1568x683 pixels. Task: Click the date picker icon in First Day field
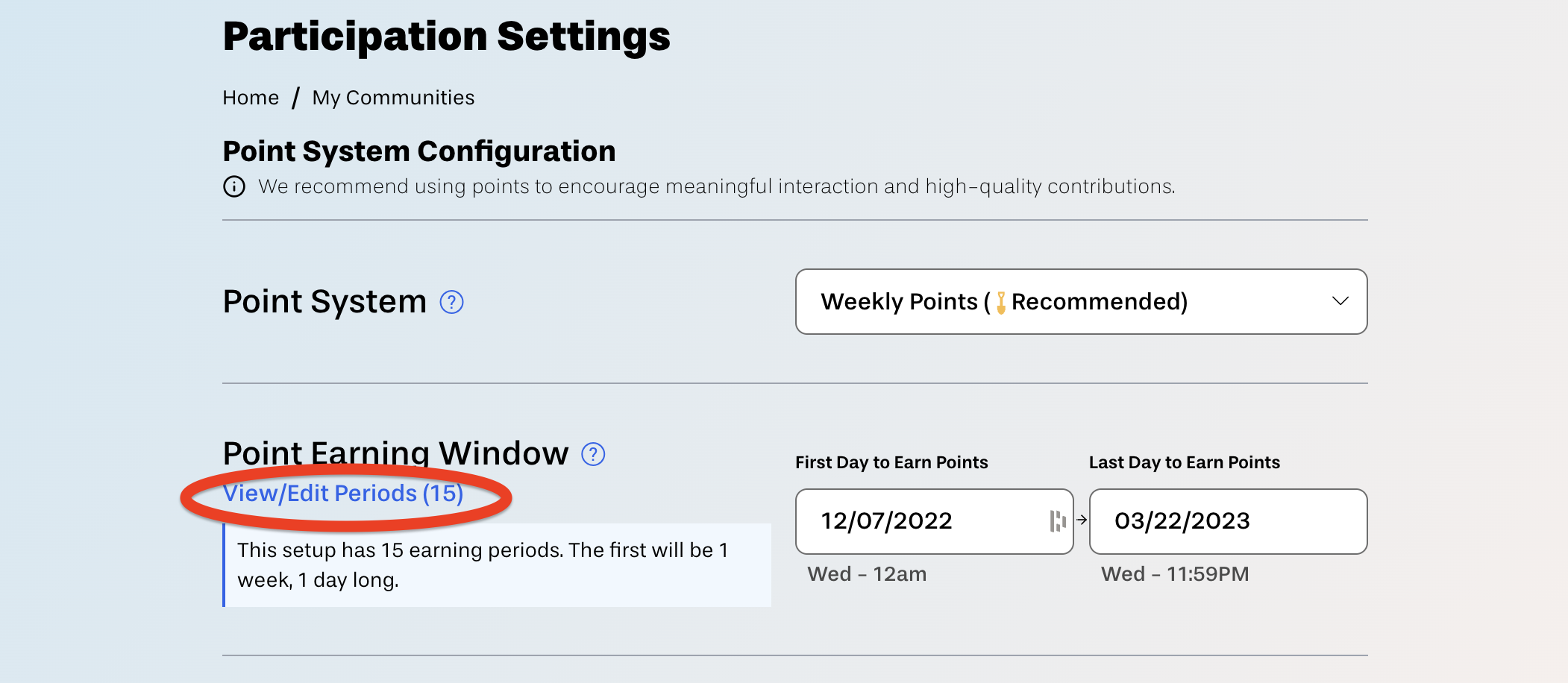(1057, 521)
